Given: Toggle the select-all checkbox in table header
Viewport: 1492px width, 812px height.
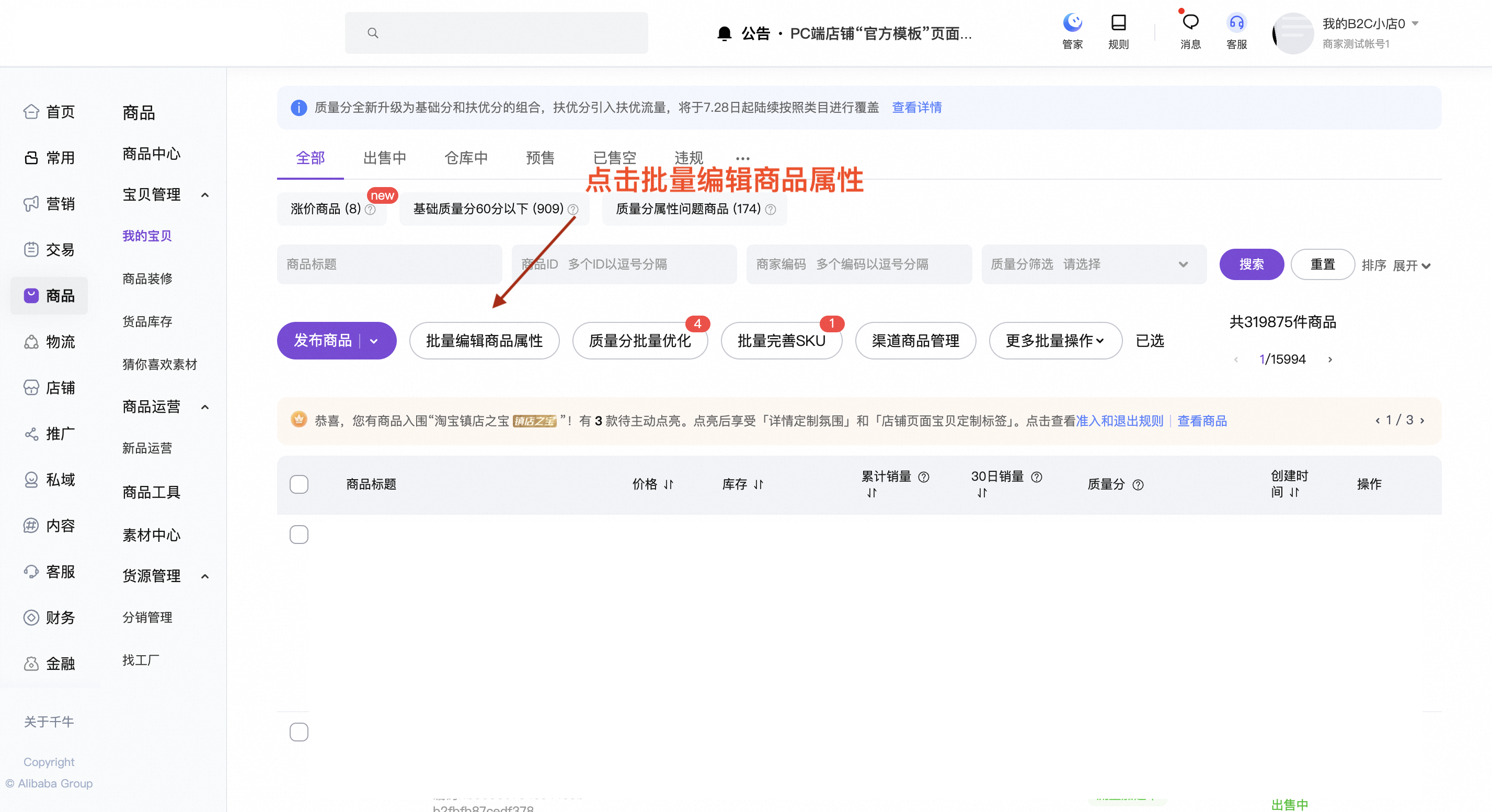Looking at the screenshot, I should pyautogui.click(x=299, y=484).
